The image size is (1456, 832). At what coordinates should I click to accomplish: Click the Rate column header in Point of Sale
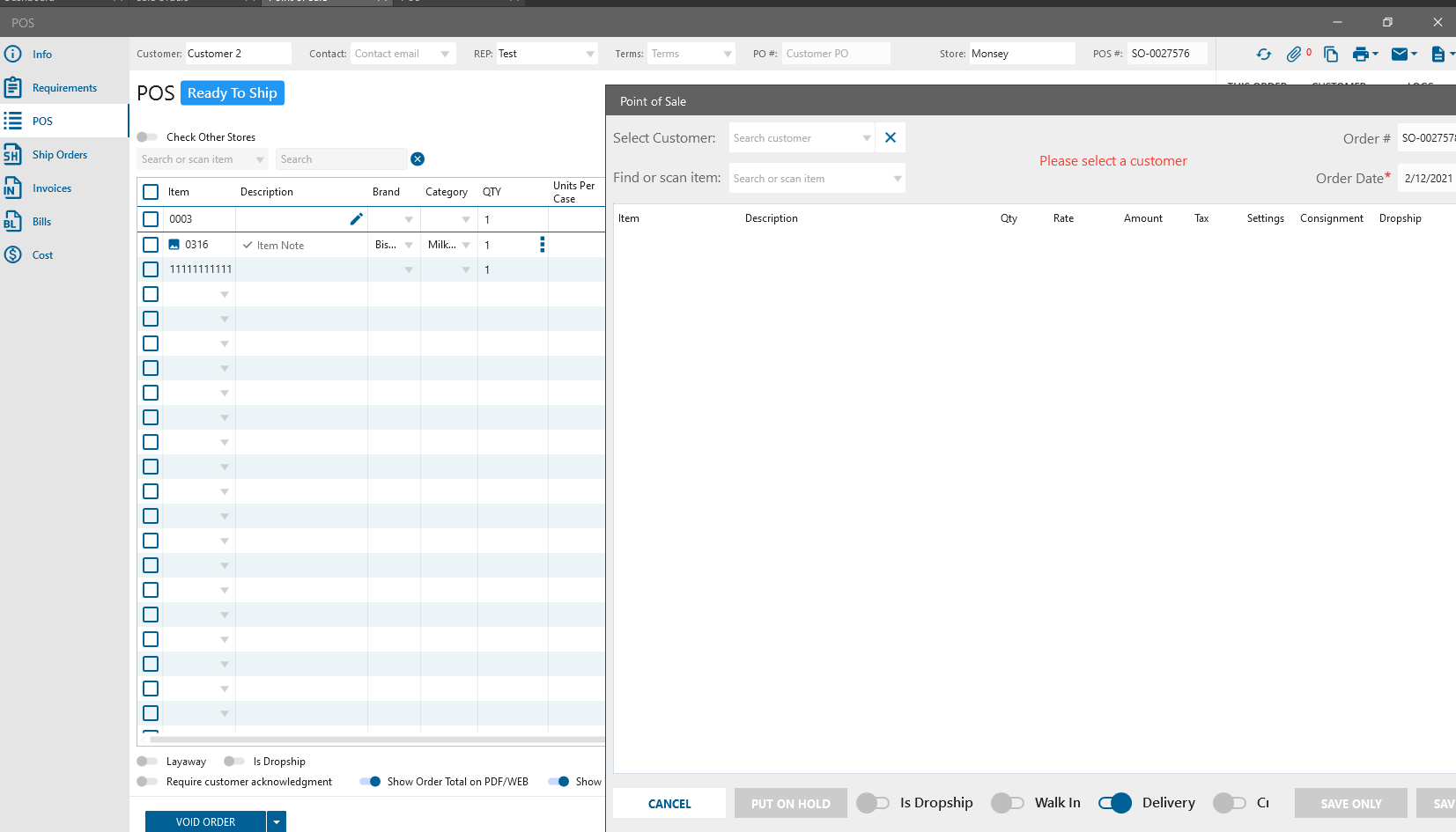coord(1063,218)
